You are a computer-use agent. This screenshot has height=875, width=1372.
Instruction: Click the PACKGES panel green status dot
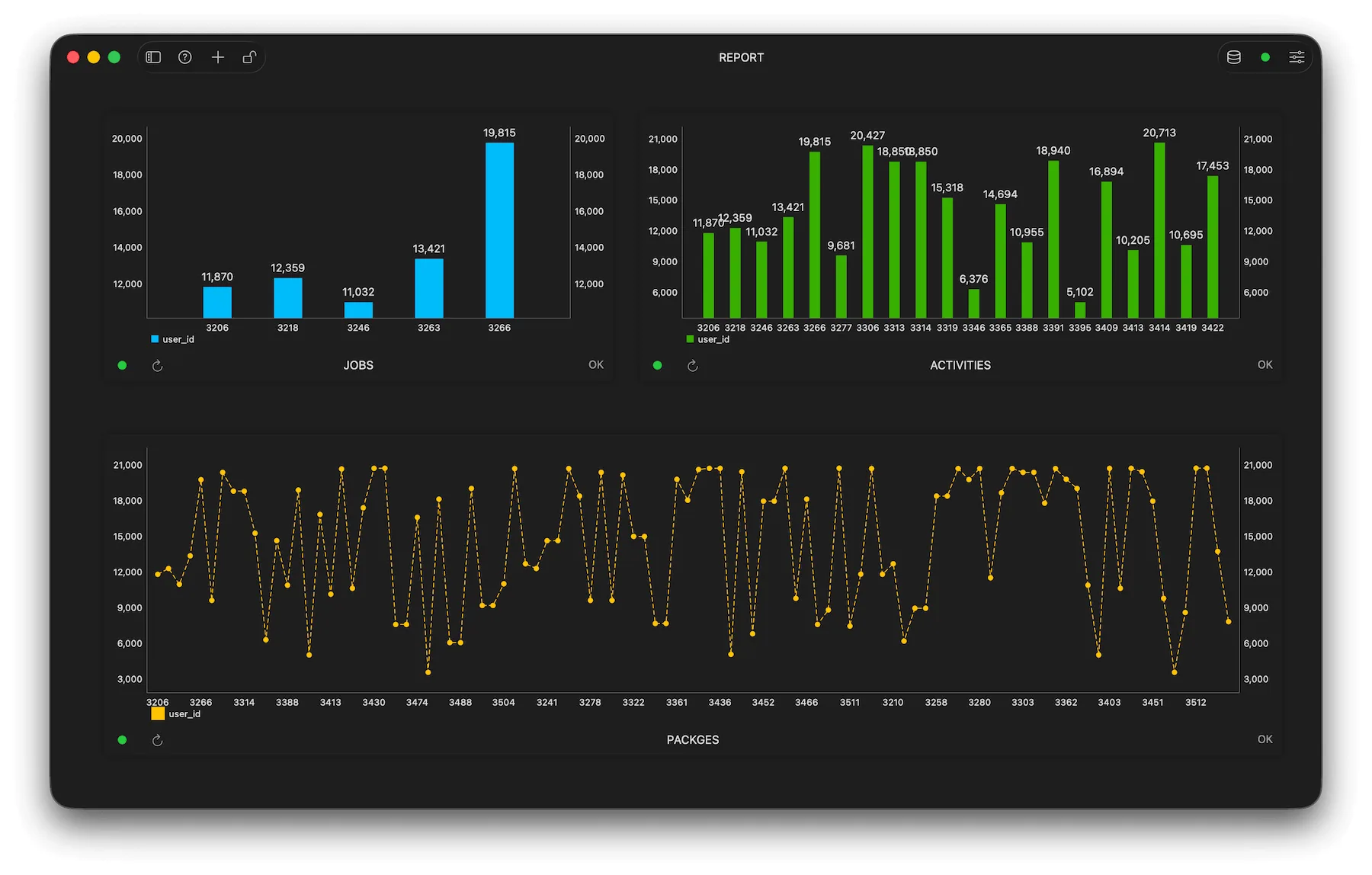pyautogui.click(x=122, y=739)
